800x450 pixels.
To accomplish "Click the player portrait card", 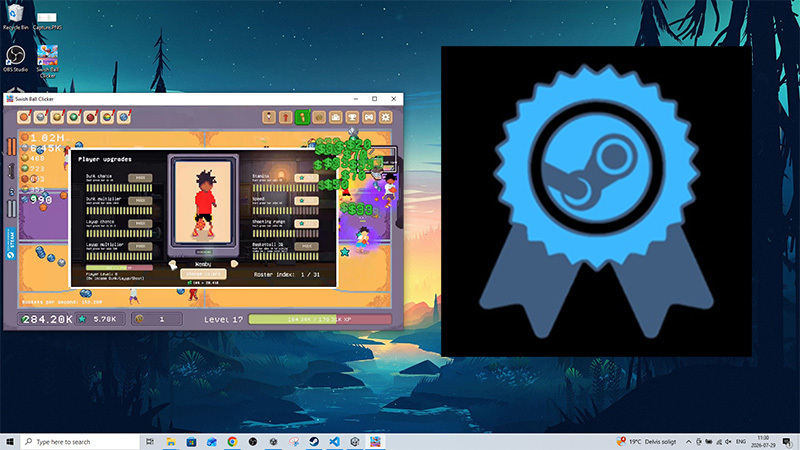I will coord(204,203).
